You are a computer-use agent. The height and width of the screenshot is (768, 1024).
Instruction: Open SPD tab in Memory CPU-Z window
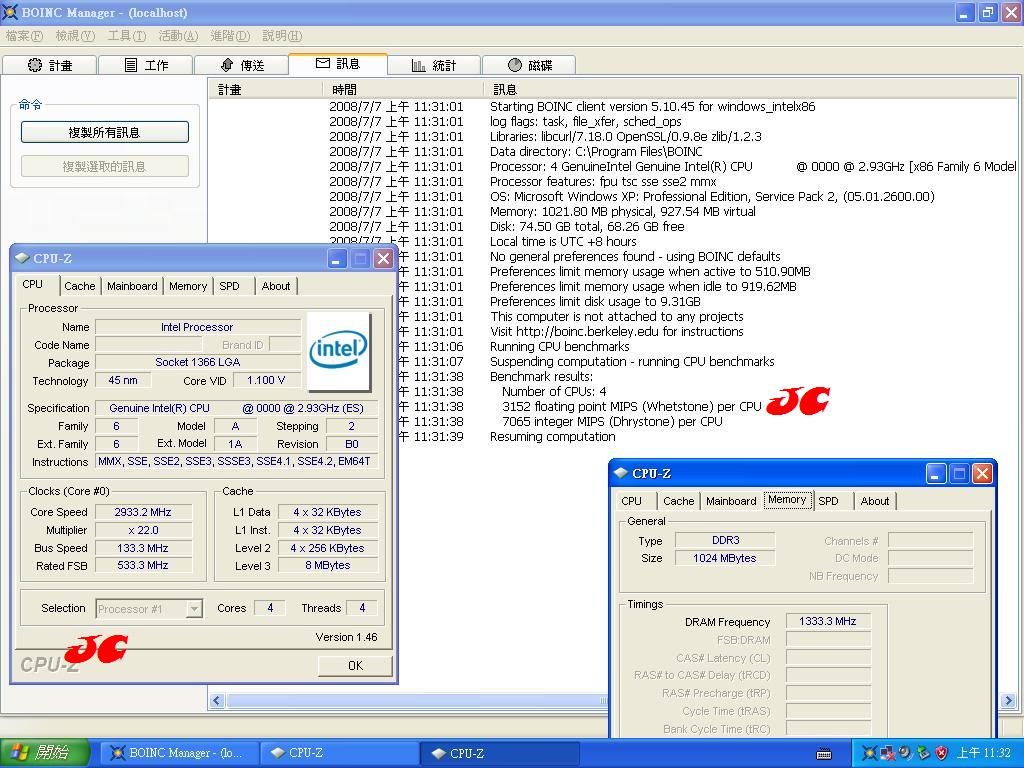click(828, 501)
